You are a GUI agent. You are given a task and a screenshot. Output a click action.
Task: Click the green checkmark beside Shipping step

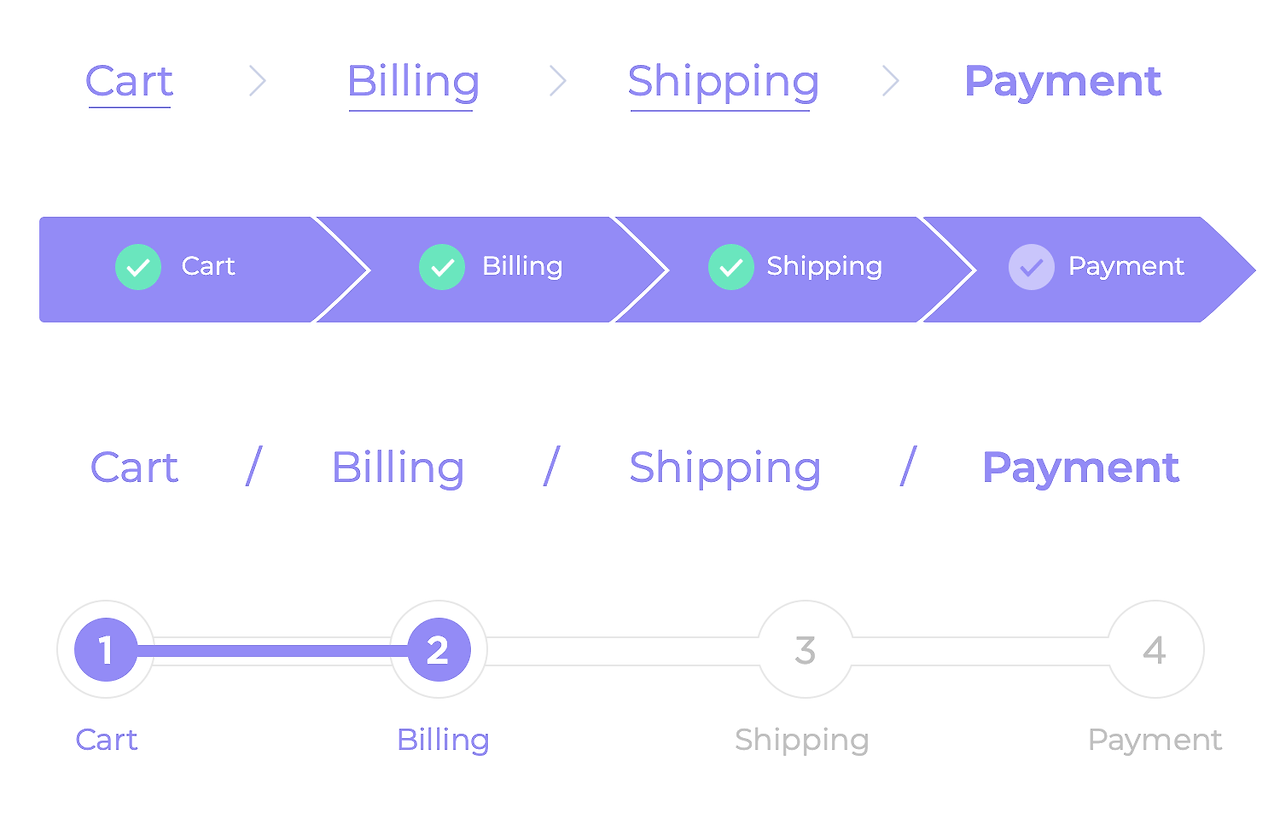click(x=731, y=267)
